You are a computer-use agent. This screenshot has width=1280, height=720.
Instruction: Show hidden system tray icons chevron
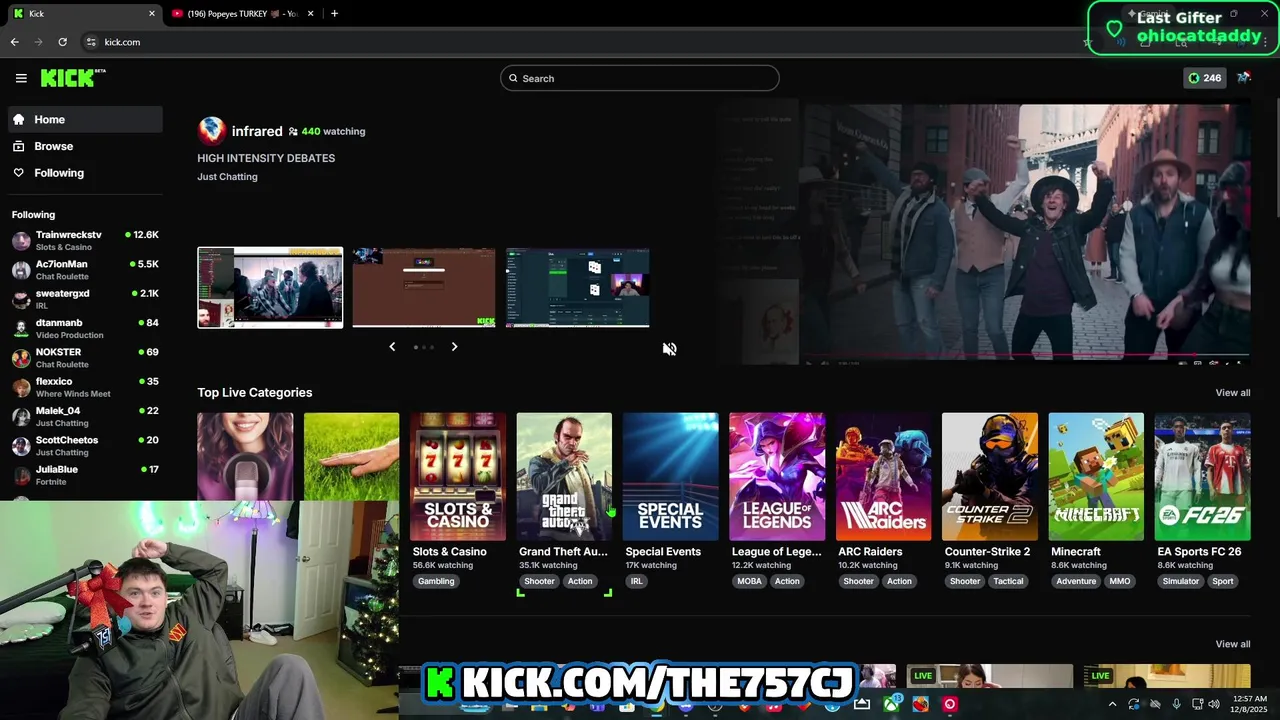1114,704
